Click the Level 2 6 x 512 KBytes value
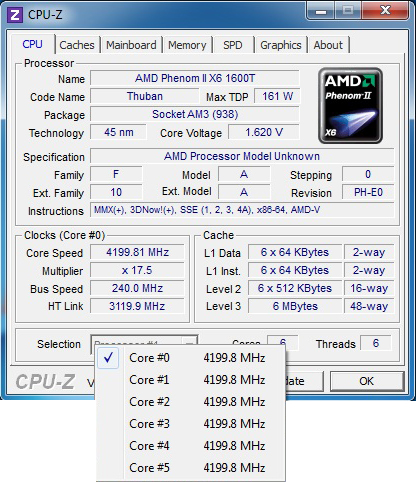This screenshot has height=482, width=416. 295,288
